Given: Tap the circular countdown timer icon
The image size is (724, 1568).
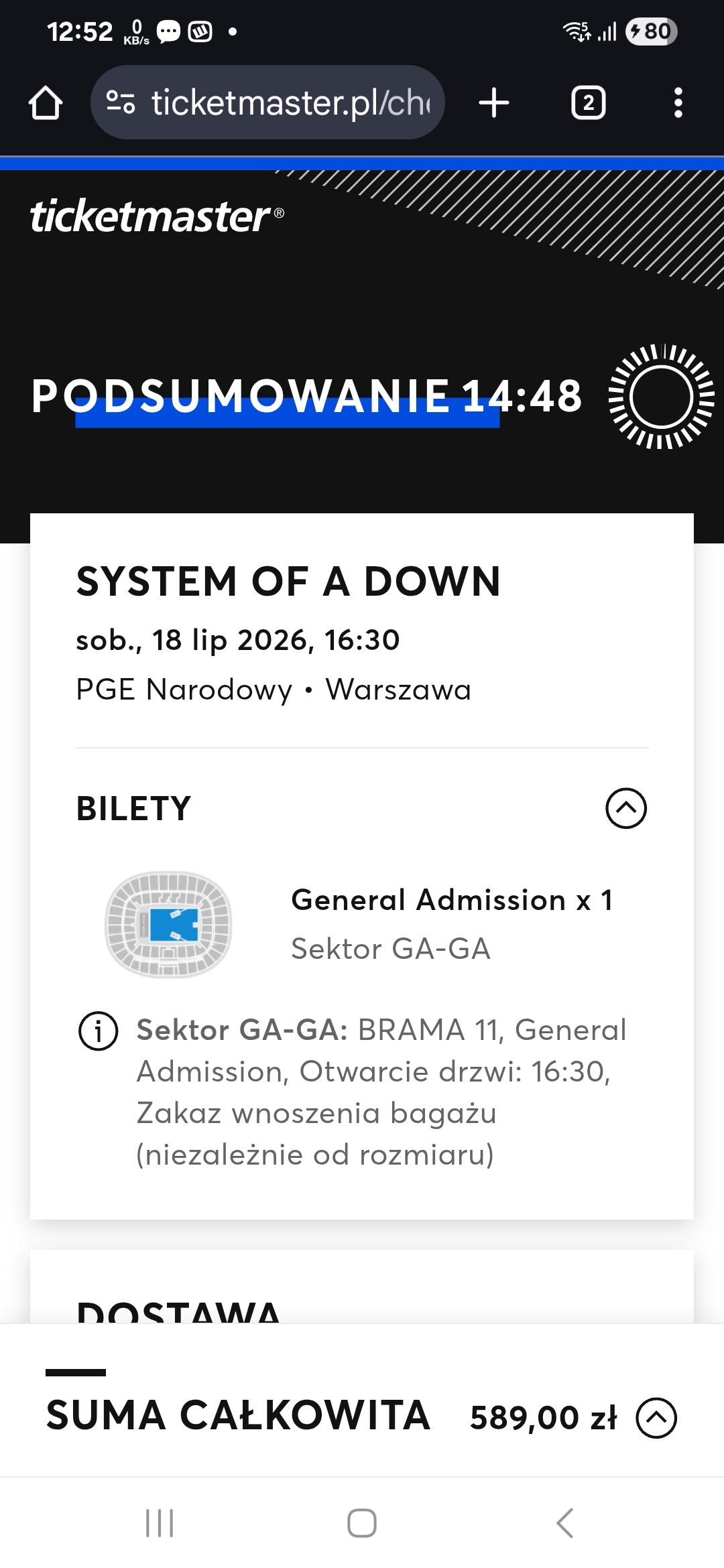Looking at the screenshot, I should (661, 397).
